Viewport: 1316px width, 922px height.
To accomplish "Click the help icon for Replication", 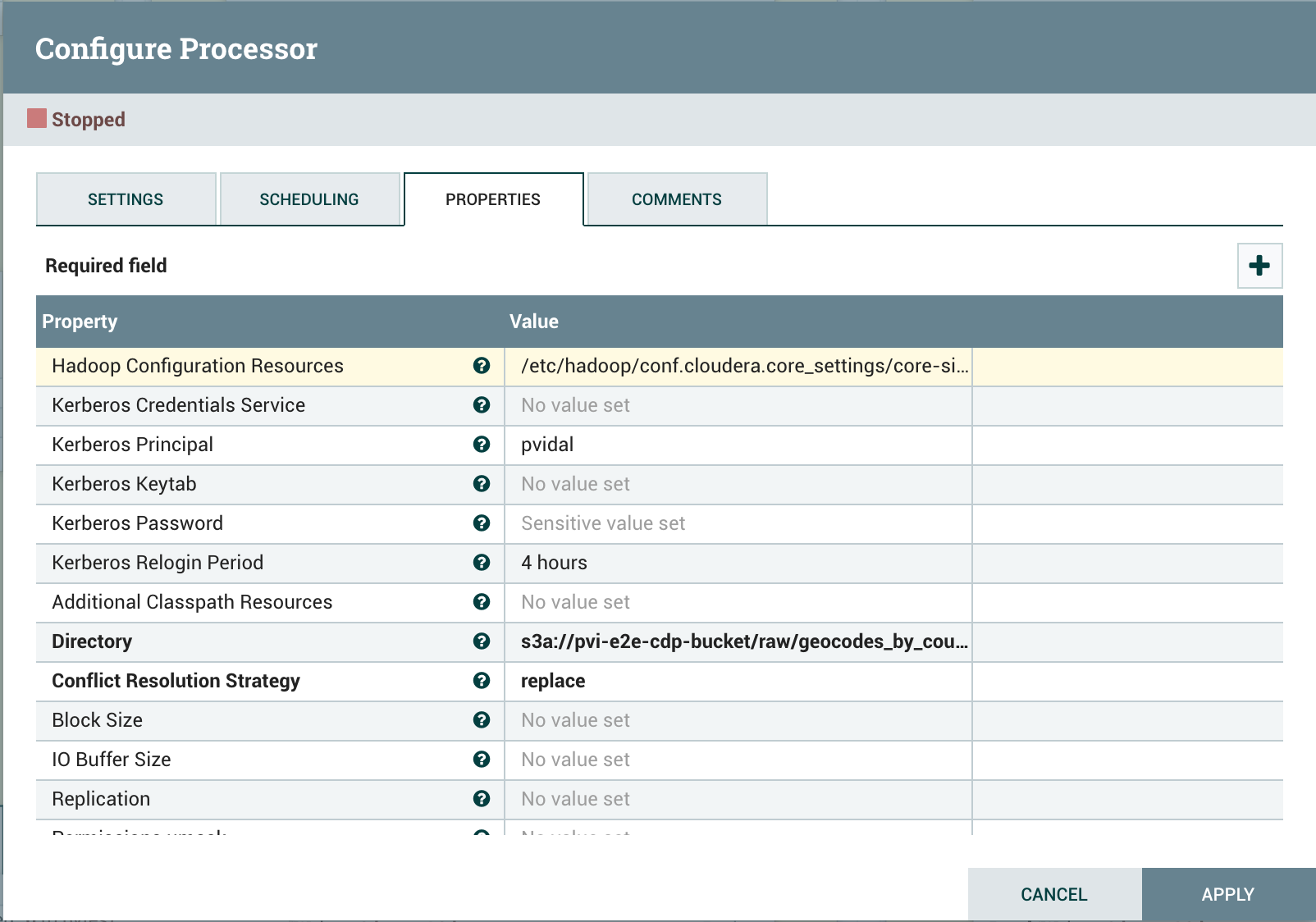I will 481,799.
